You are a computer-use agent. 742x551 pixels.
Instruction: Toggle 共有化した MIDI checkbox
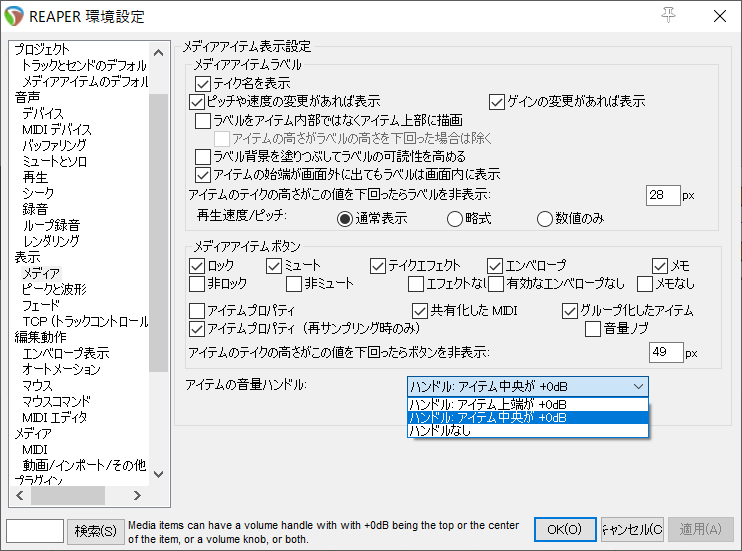click(x=419, y=311)
